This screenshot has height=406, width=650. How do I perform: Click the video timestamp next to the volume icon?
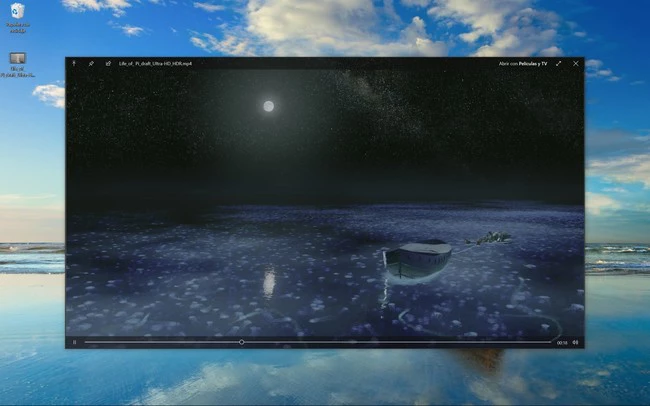tap(562, 343)
